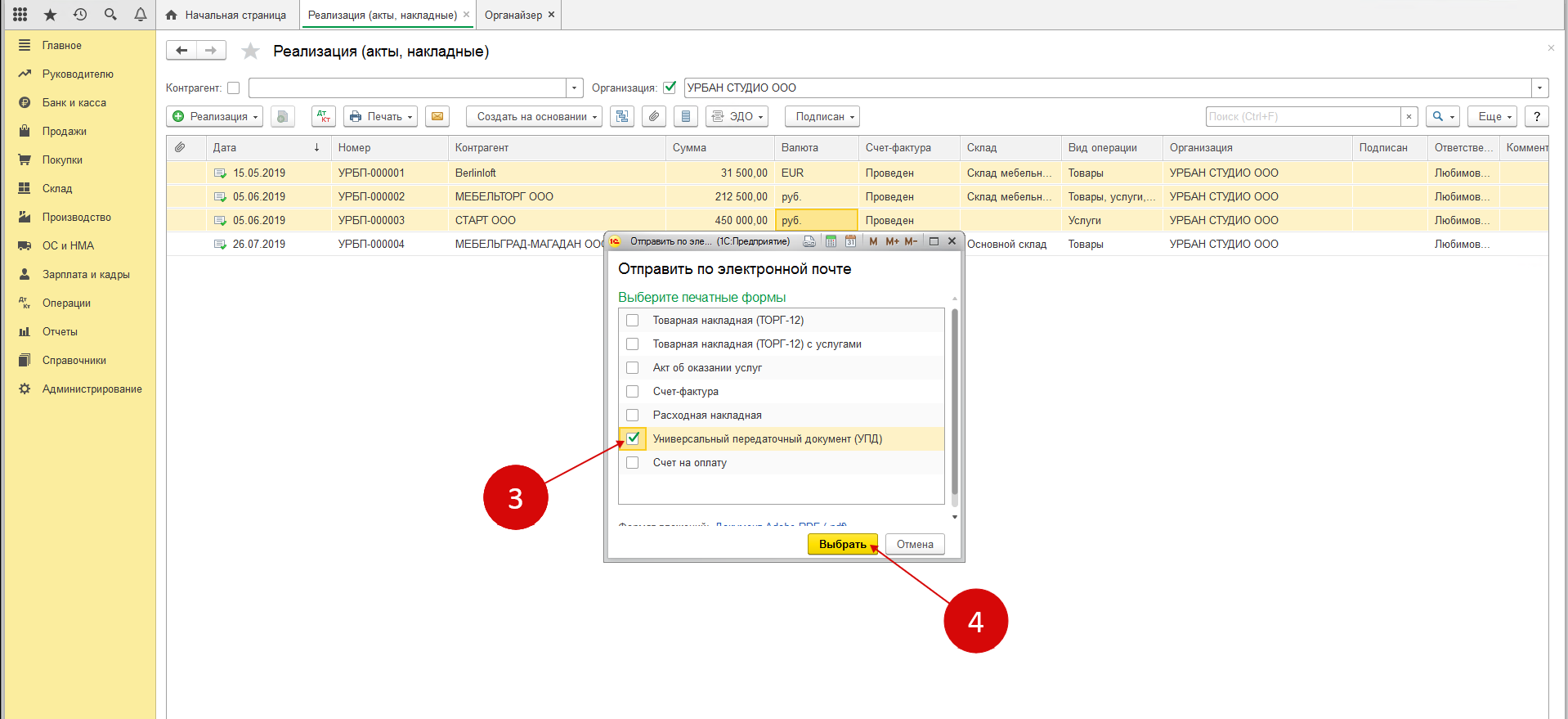The width and height of the screenshot is (1568, 719).
Task: Go back with the left arrow button
Action: (x=181, y=51)
